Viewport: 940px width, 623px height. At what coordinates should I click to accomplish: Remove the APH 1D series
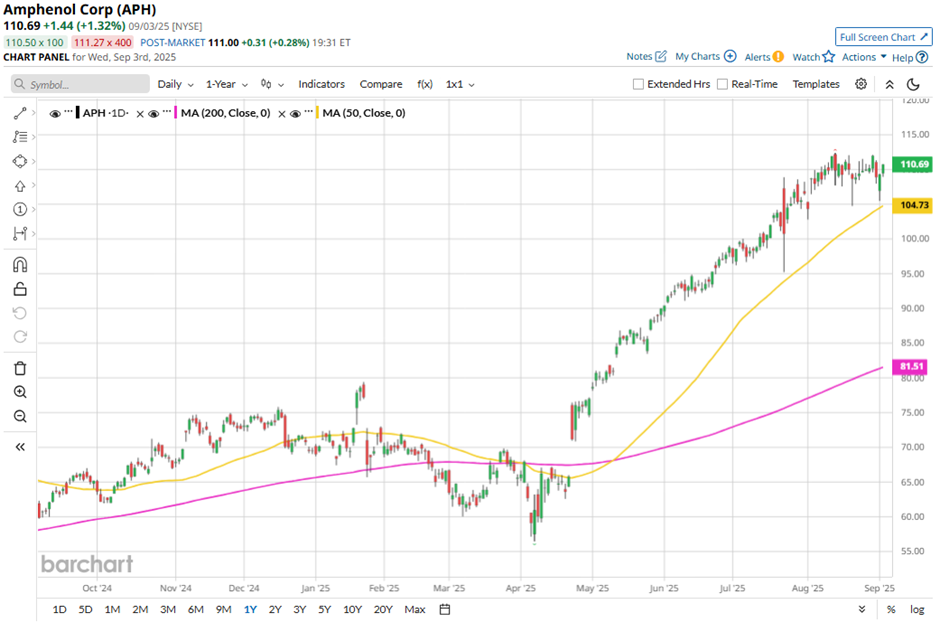(x=140, y=114)
